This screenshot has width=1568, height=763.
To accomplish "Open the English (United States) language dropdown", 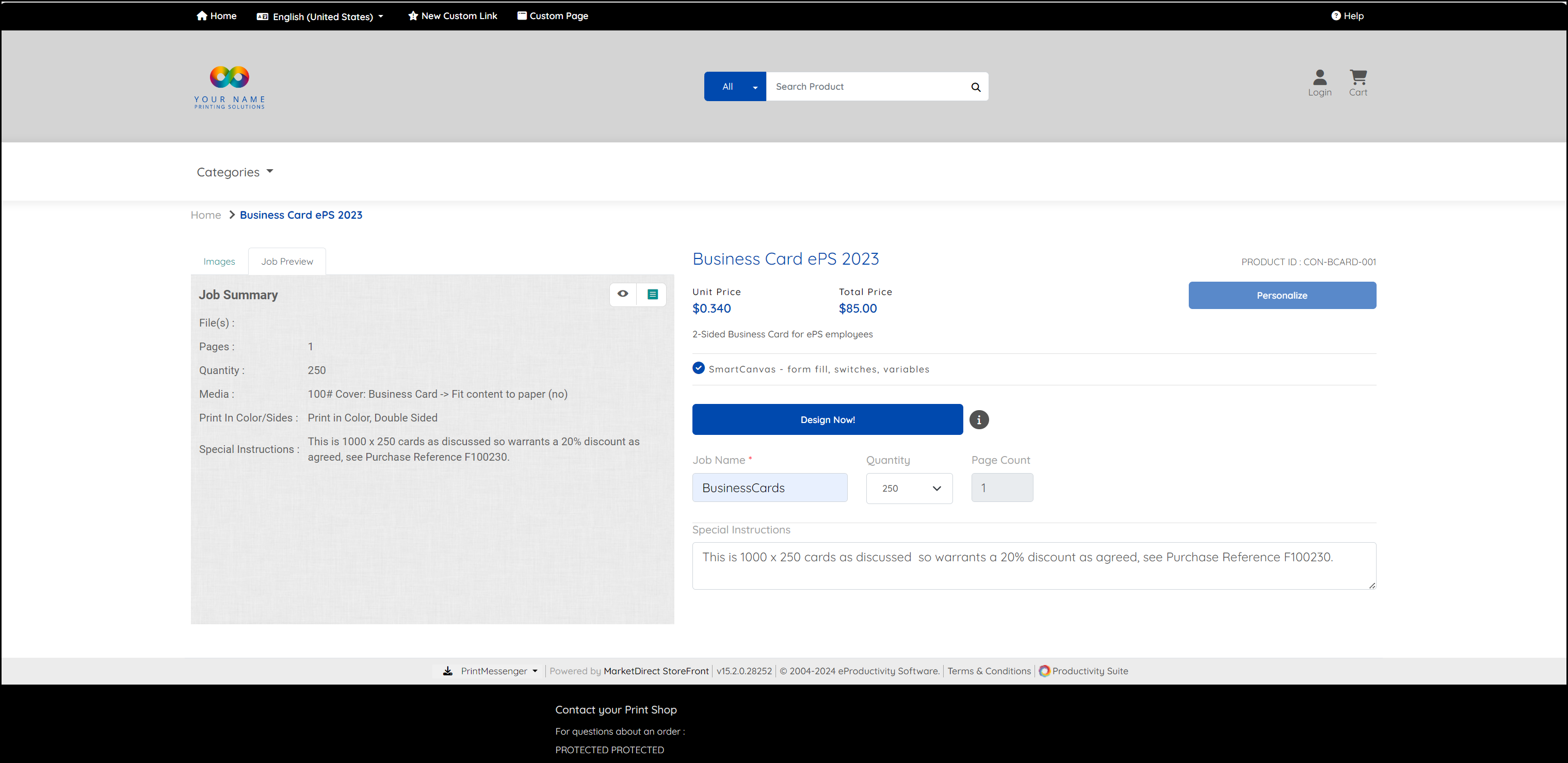I will [x=321, y=17].
